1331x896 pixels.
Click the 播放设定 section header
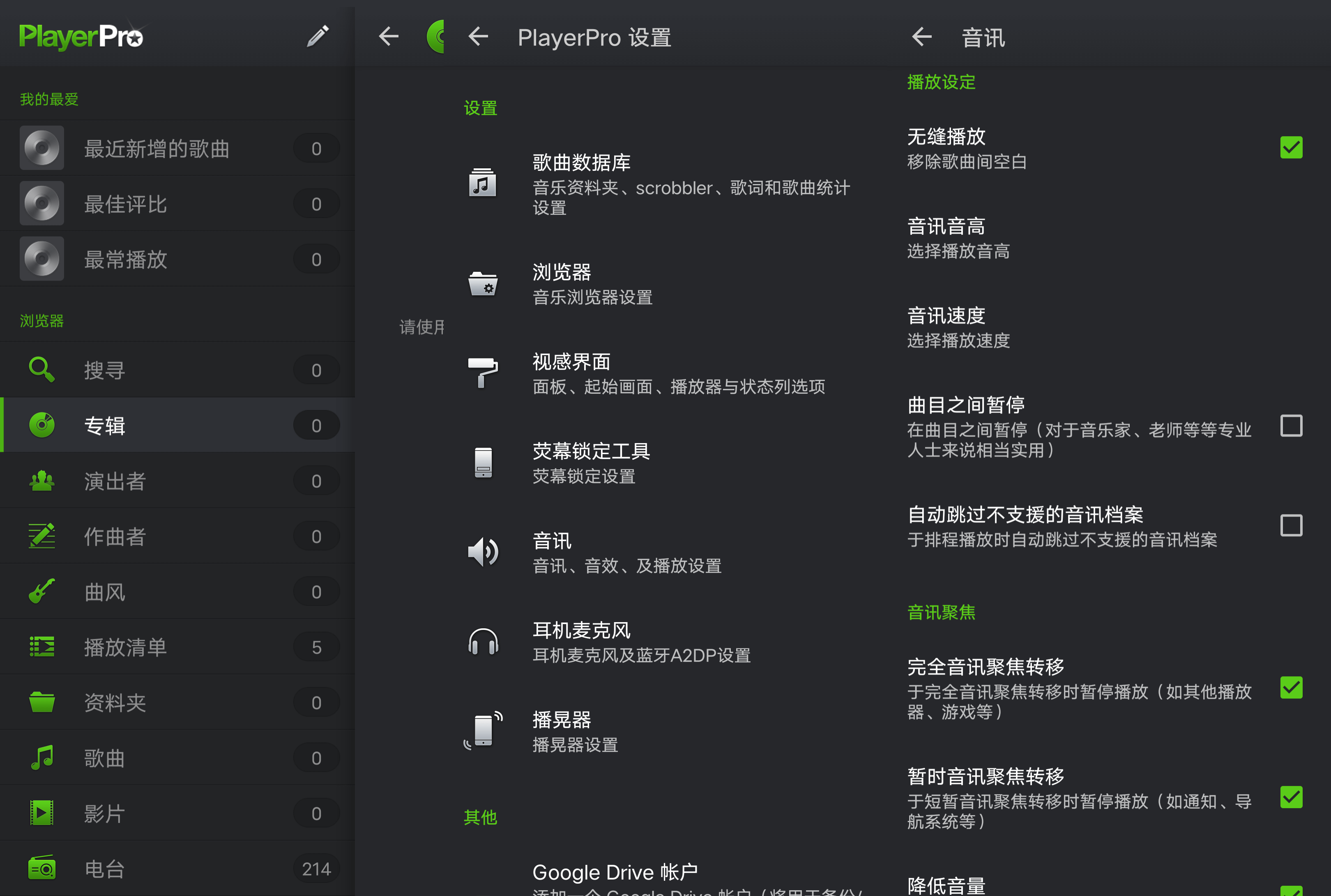coord(941,82)
